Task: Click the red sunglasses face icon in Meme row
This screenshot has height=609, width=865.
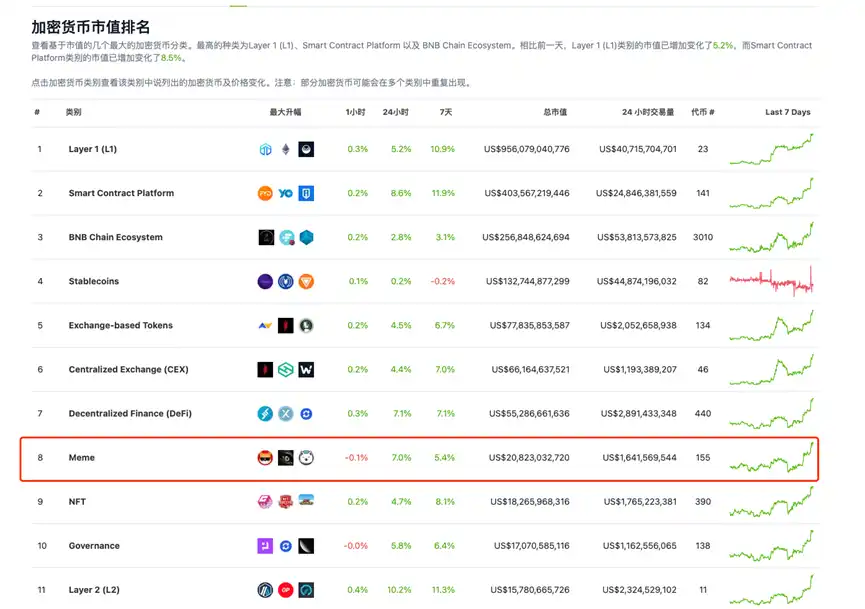Action: tap(265, 457)
